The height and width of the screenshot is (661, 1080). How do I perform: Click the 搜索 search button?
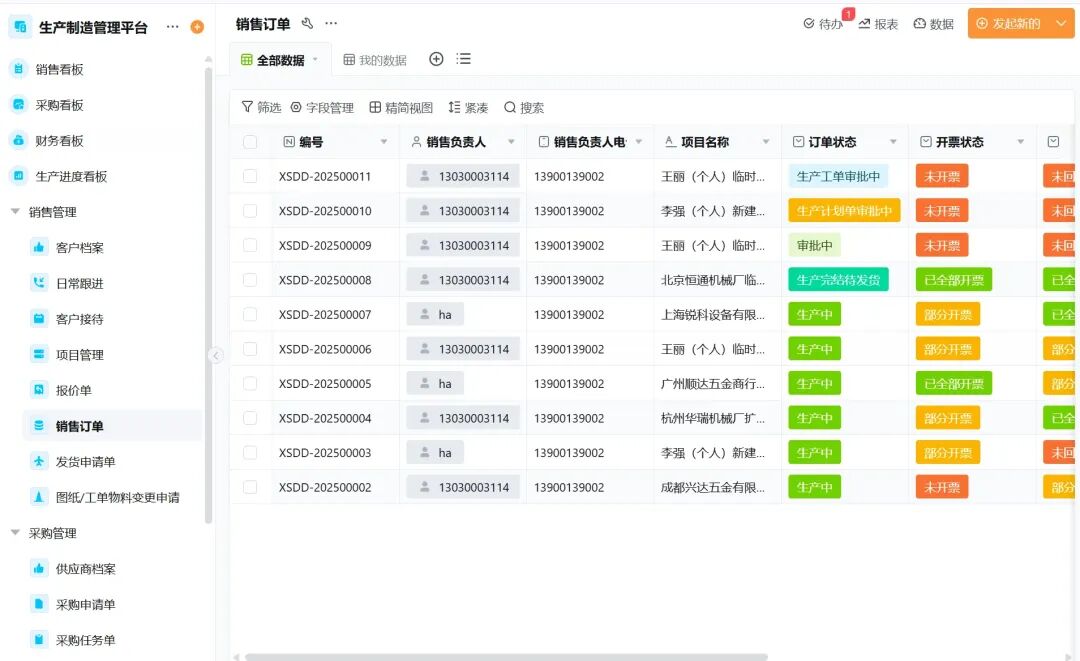pyautogui.click(x=524, y=107)
